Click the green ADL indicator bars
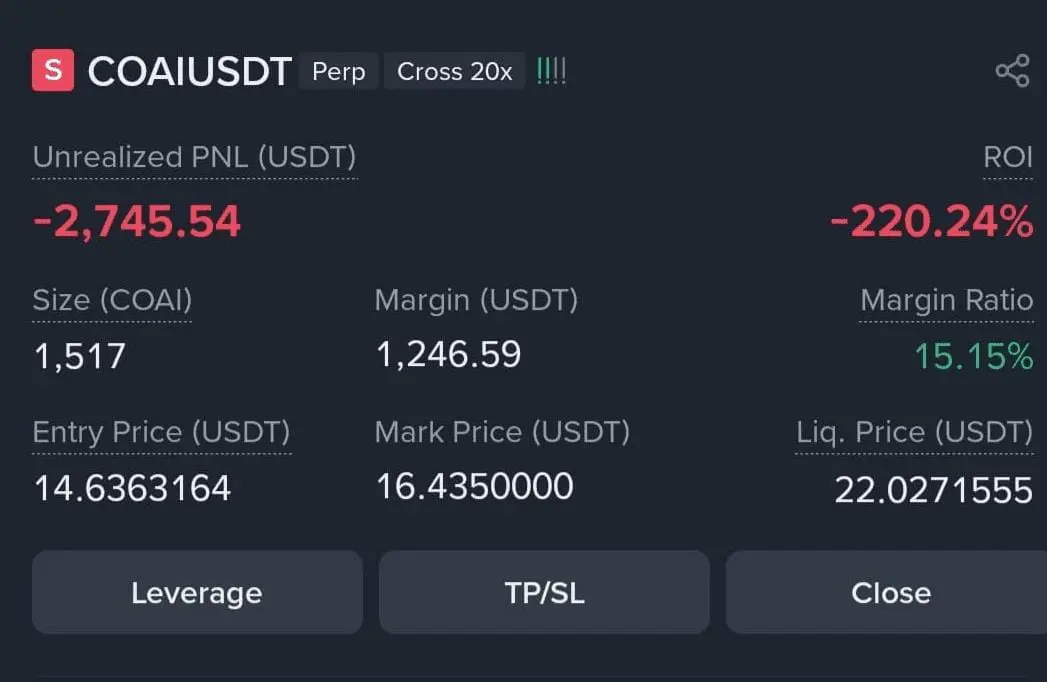 pos(551,71)
